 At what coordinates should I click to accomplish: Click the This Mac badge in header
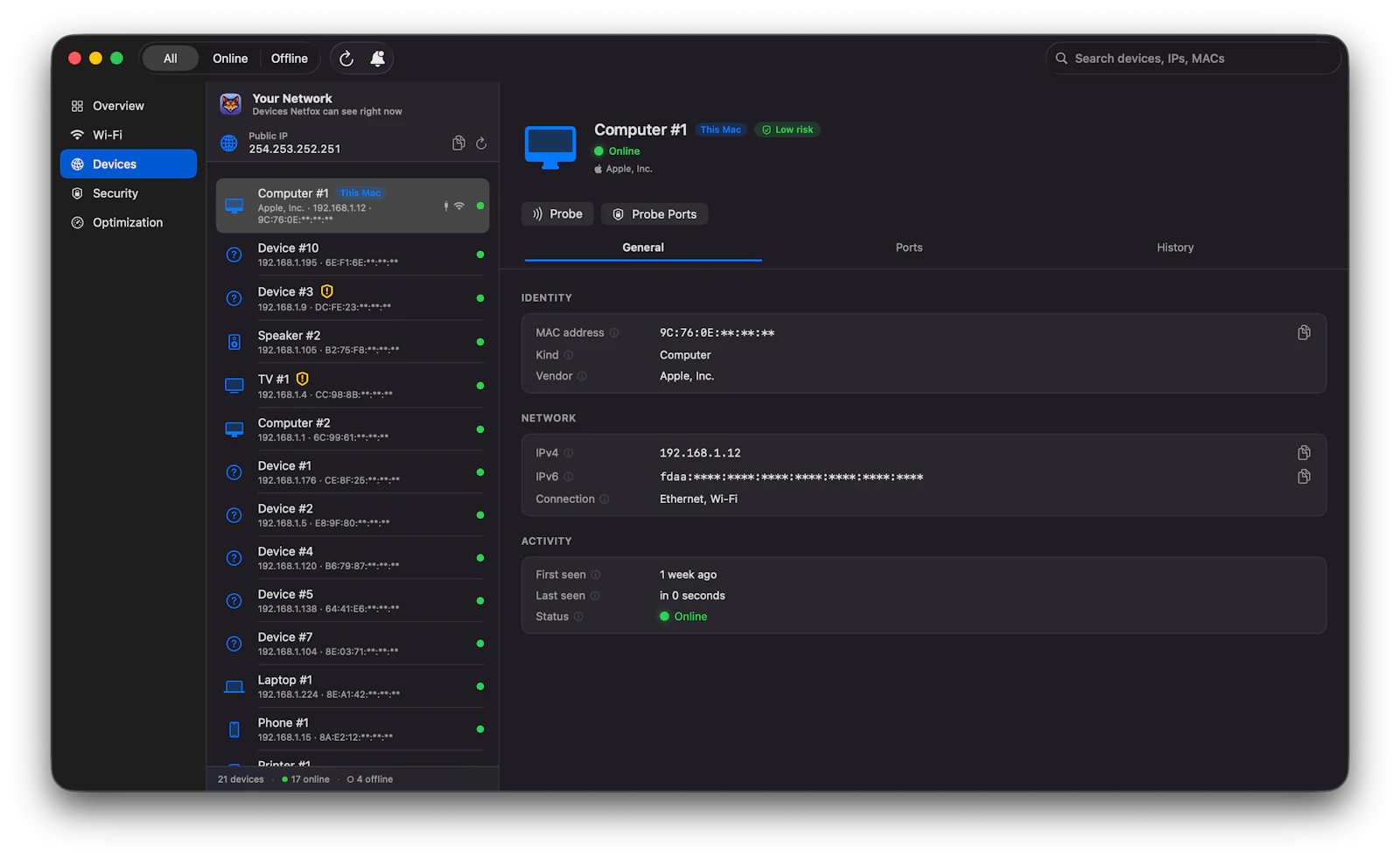point(721,129)
